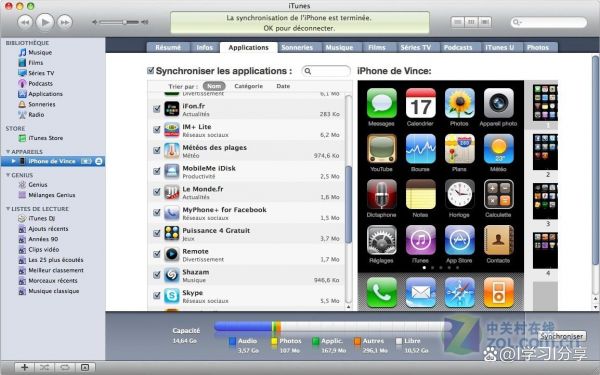Viewport: 600px width, 375px height.
Task: Click the Synchroniser button
Action: [x=562, y=336]
